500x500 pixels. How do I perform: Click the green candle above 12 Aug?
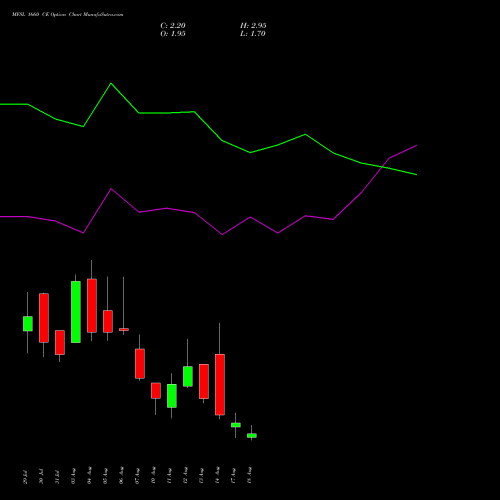pyautogui.click(x=188, y=376)
